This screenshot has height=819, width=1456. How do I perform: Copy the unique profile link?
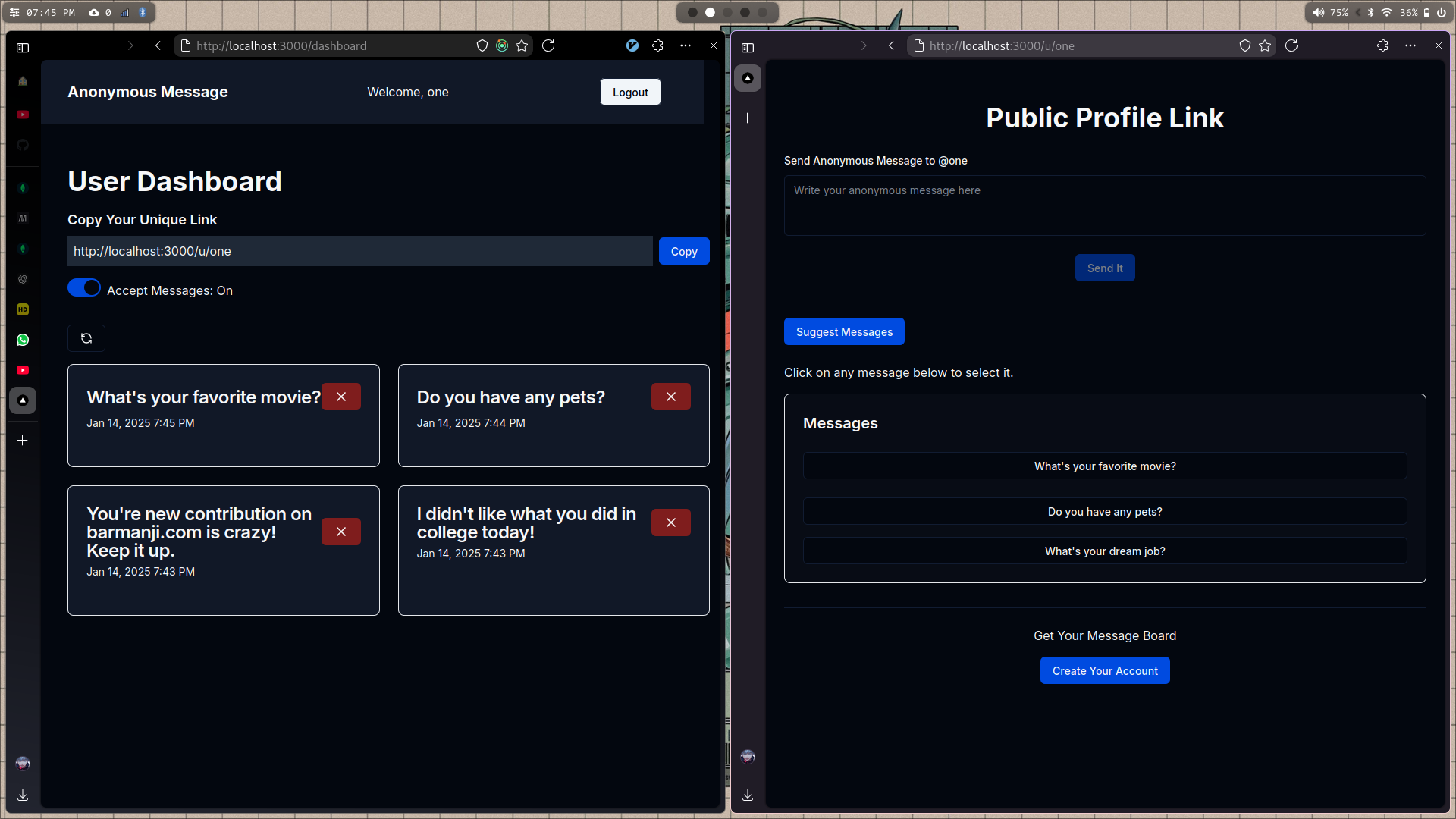coord(684,251)
